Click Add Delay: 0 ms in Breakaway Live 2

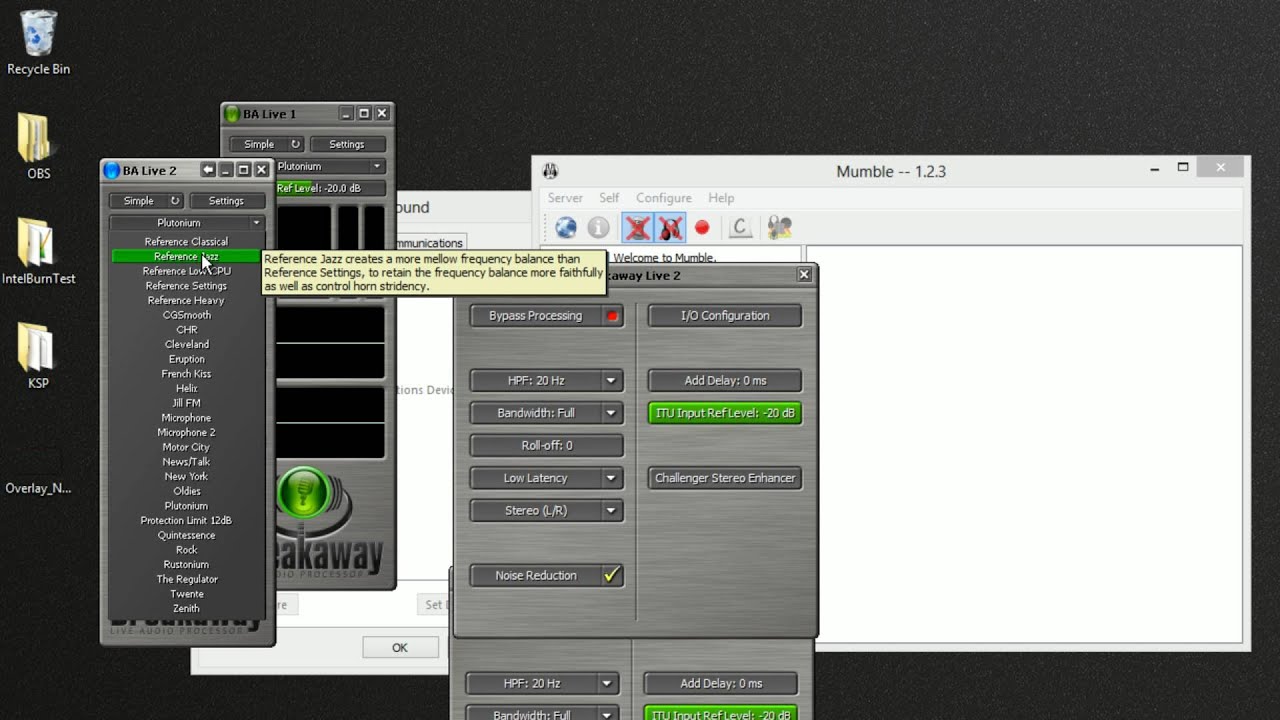pos(725,381)
